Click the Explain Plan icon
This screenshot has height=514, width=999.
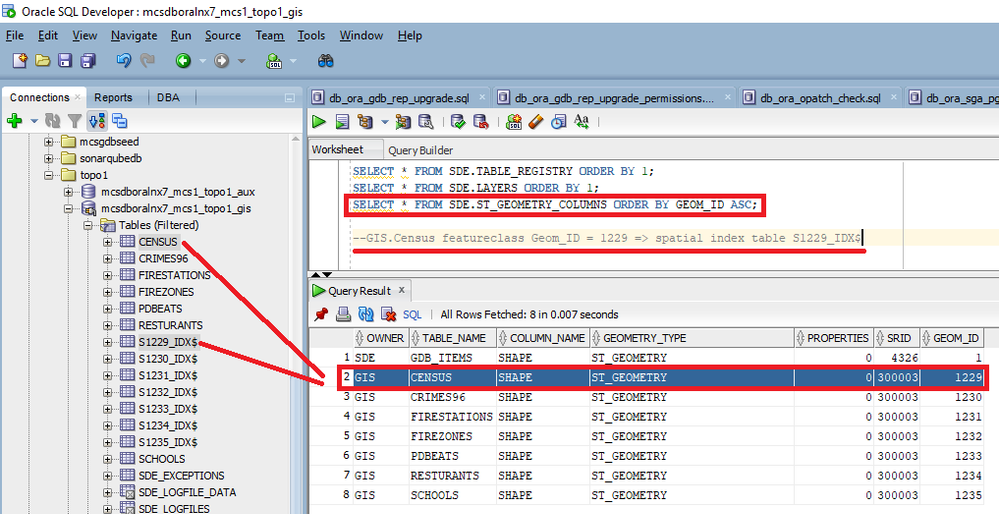(365, 121)
